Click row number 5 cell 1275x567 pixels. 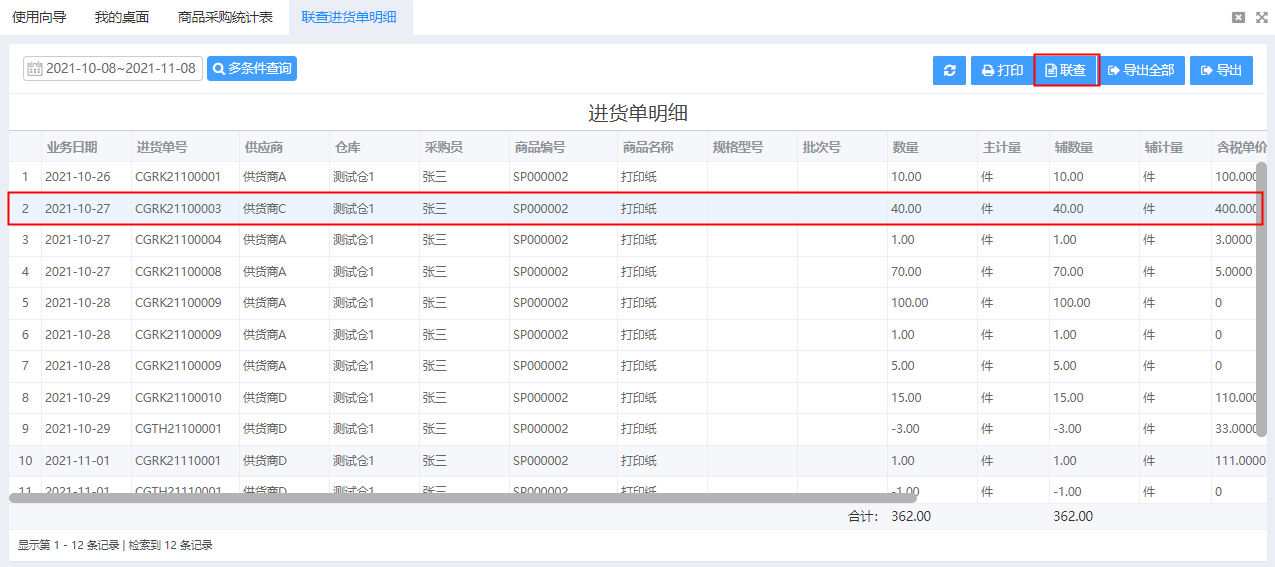coord(25,303)
